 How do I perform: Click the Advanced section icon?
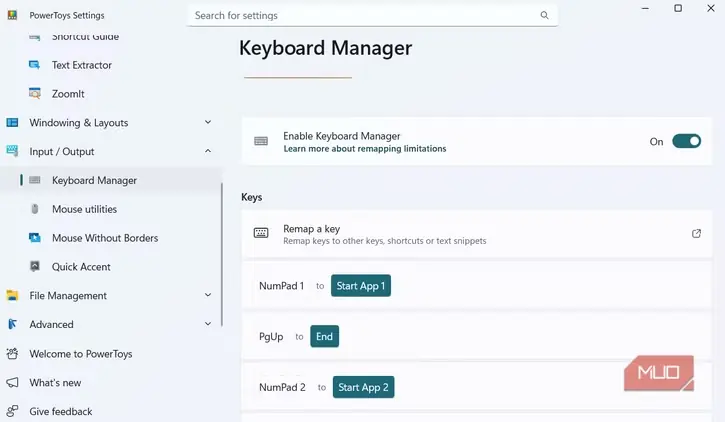[12, 324]
